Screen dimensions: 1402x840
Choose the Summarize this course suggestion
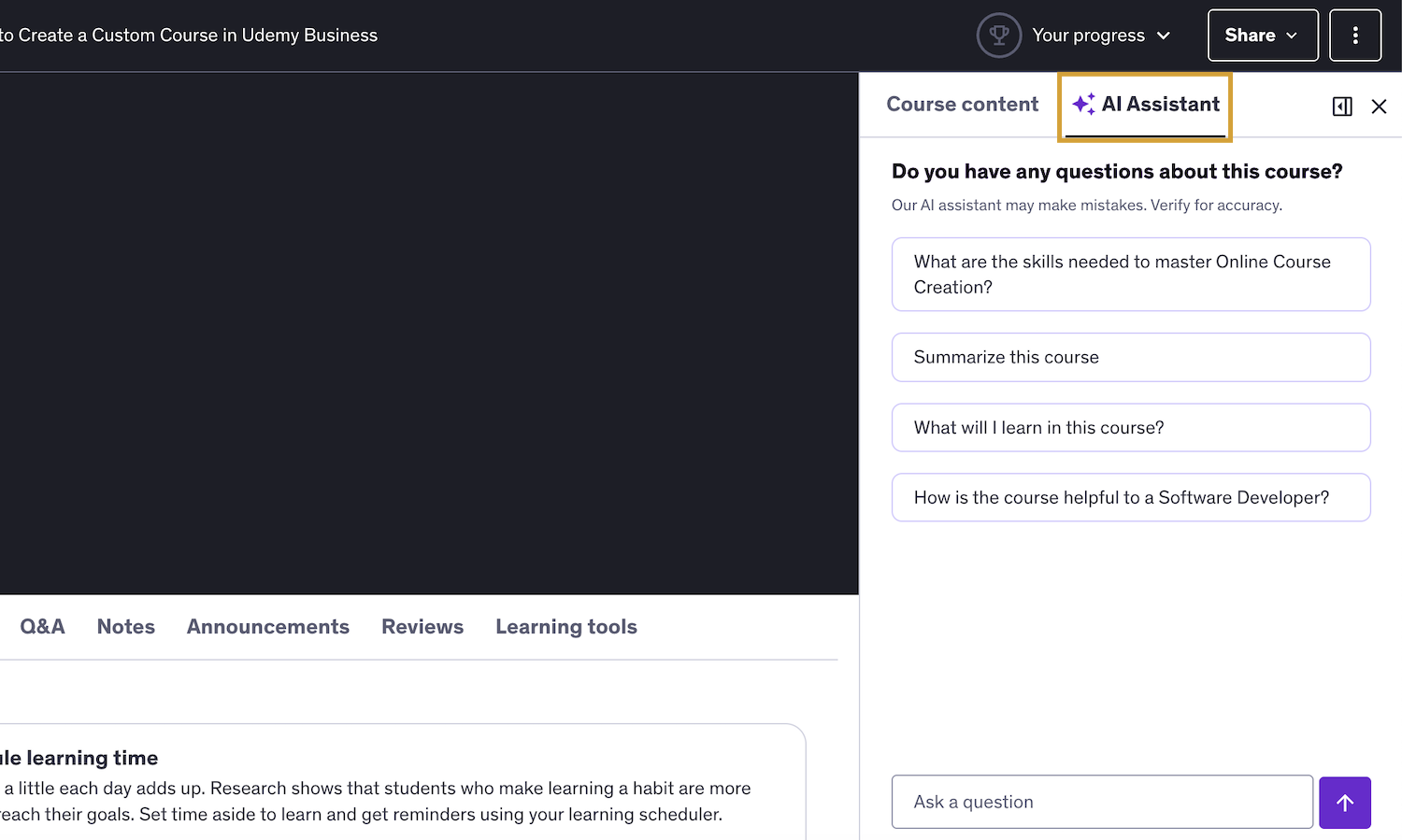[x=1130, y=357]
